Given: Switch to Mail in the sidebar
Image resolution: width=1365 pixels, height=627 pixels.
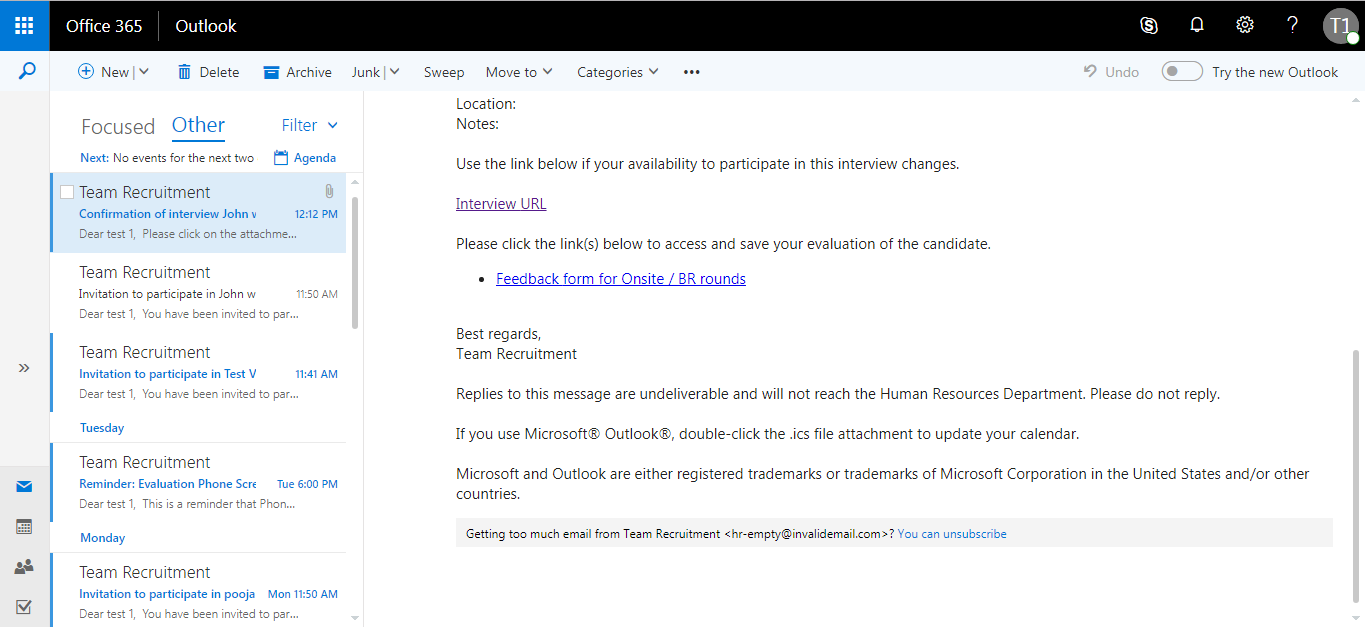Looking at the screenshot, I should [24, 487].
